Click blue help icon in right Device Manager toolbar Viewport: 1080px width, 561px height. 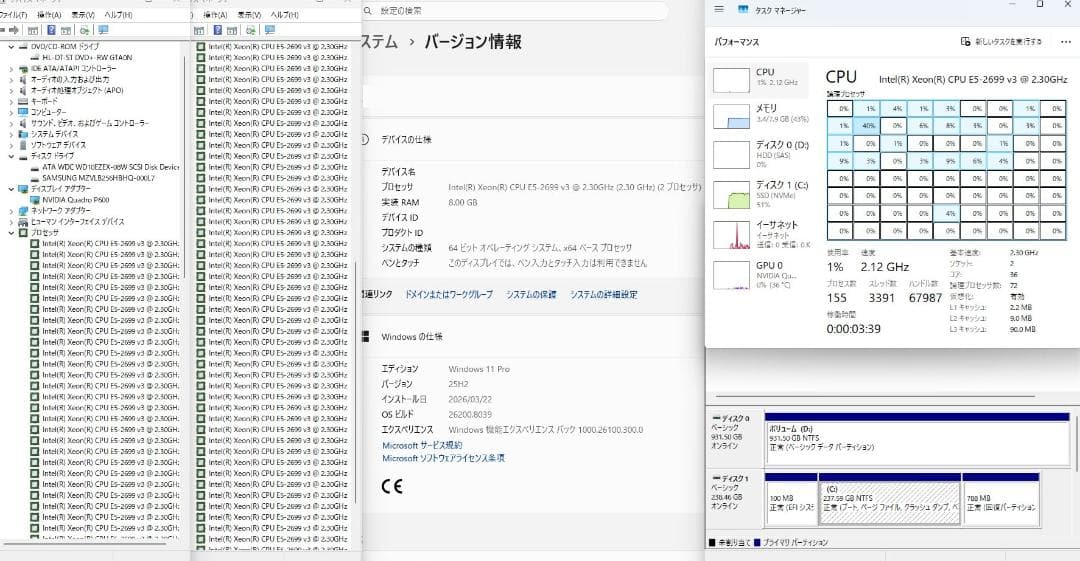pyautogui.click(x=218, y=30)
